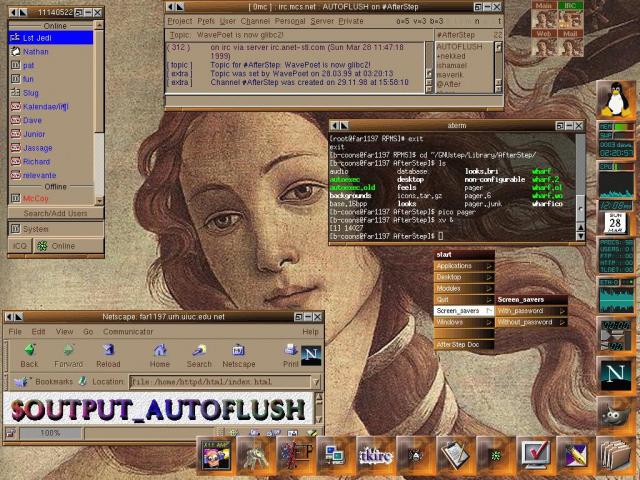Launch the Netscape N icon in the Wharf

(616, 374)
